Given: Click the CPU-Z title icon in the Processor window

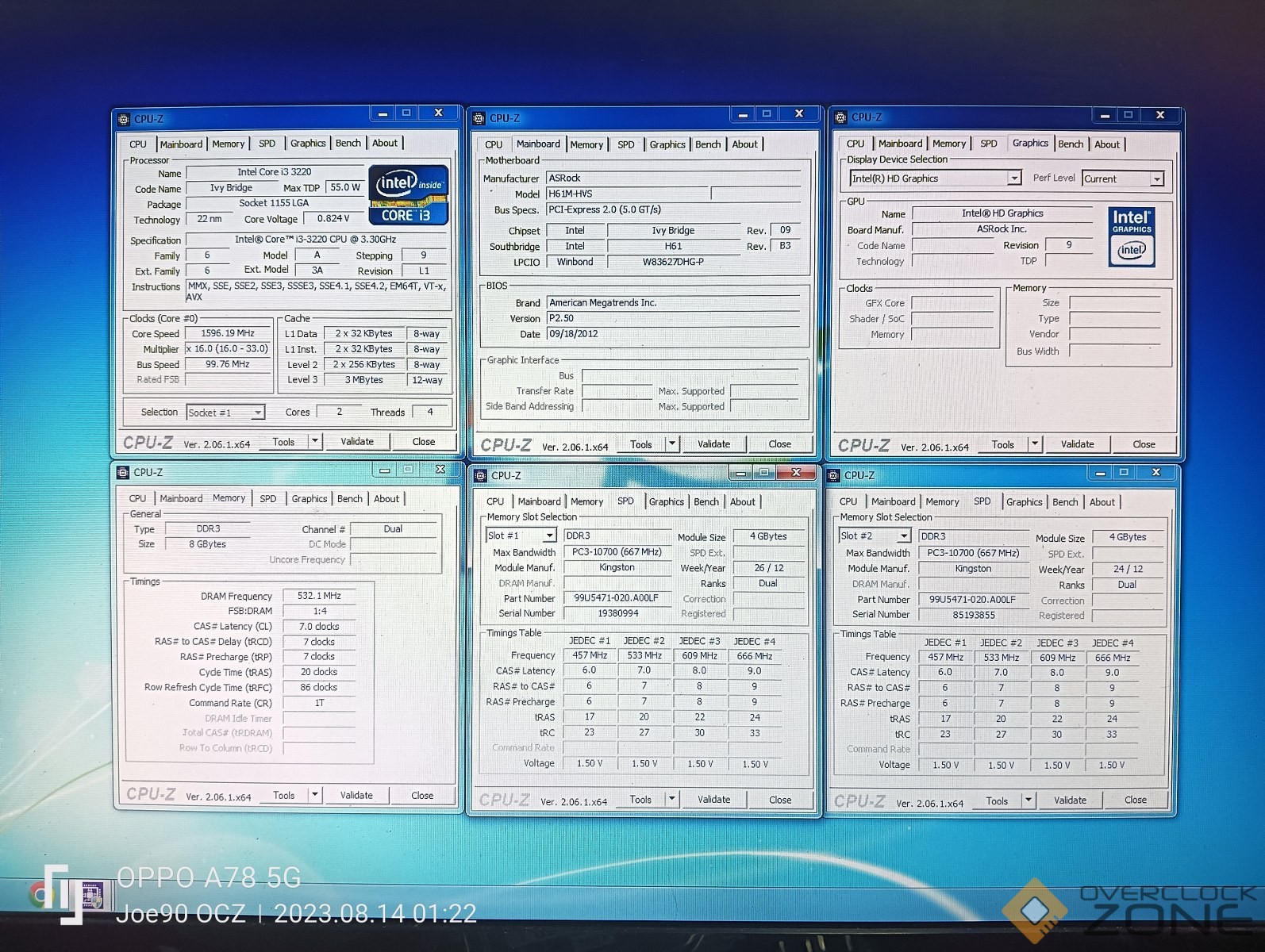Looking at the screenshot, I should [124, 119].
